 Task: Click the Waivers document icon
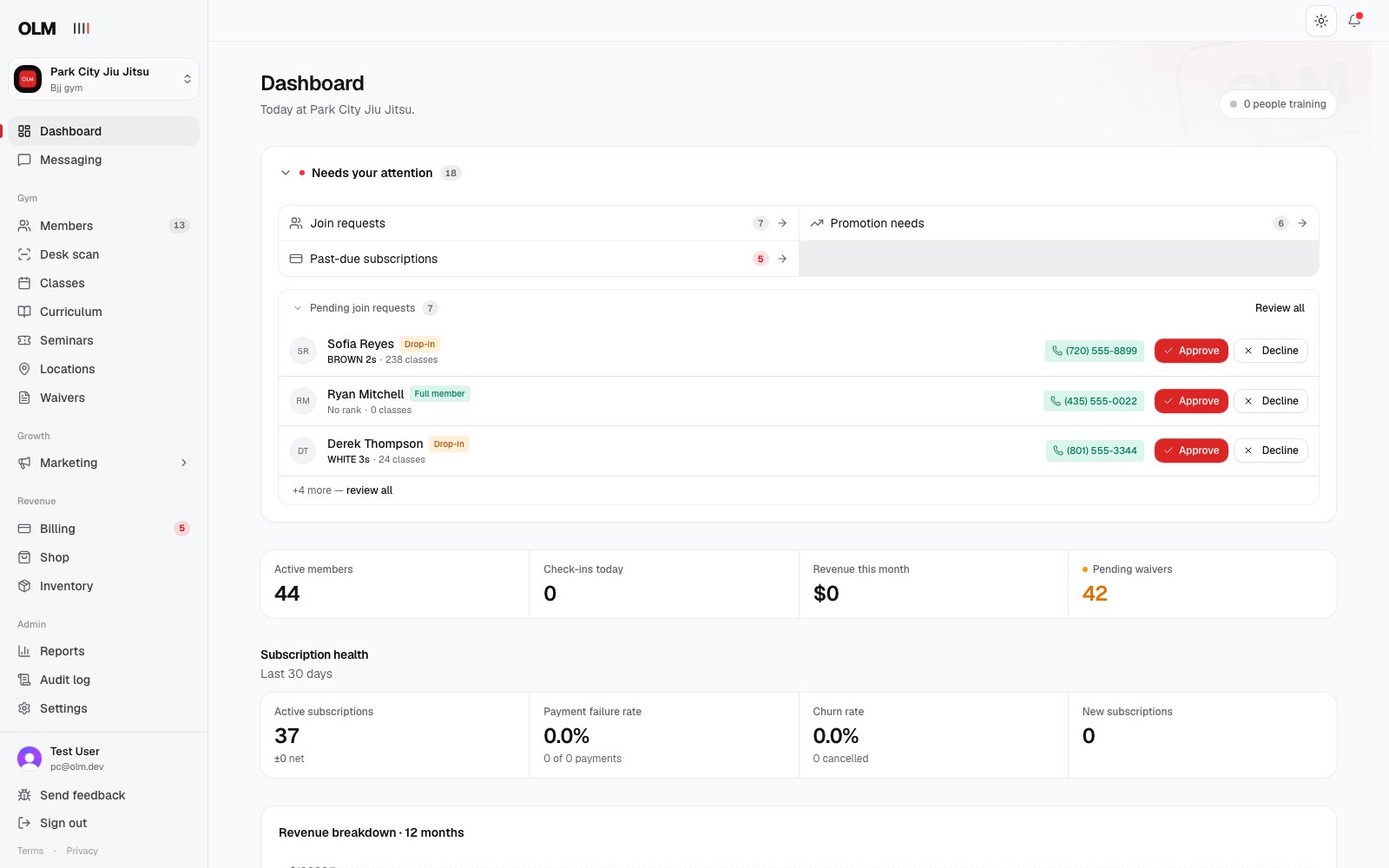24,398
